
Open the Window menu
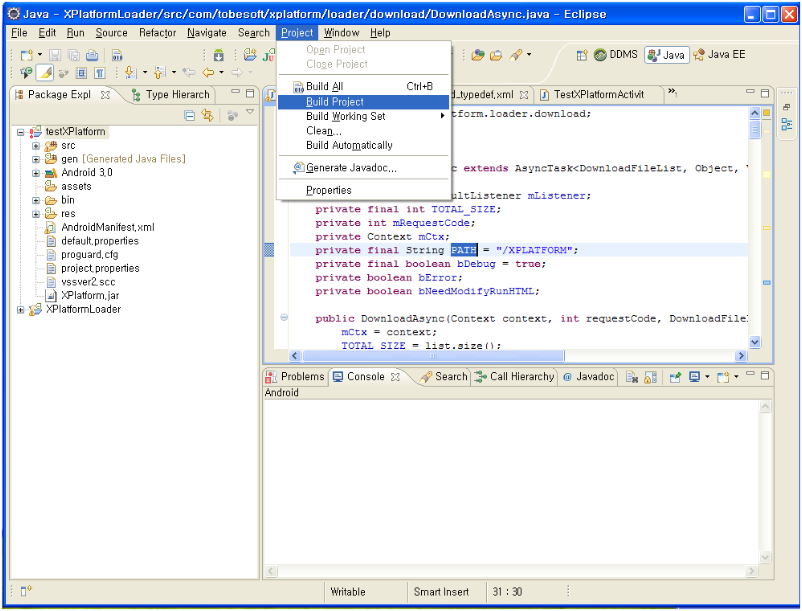point(341,33)
